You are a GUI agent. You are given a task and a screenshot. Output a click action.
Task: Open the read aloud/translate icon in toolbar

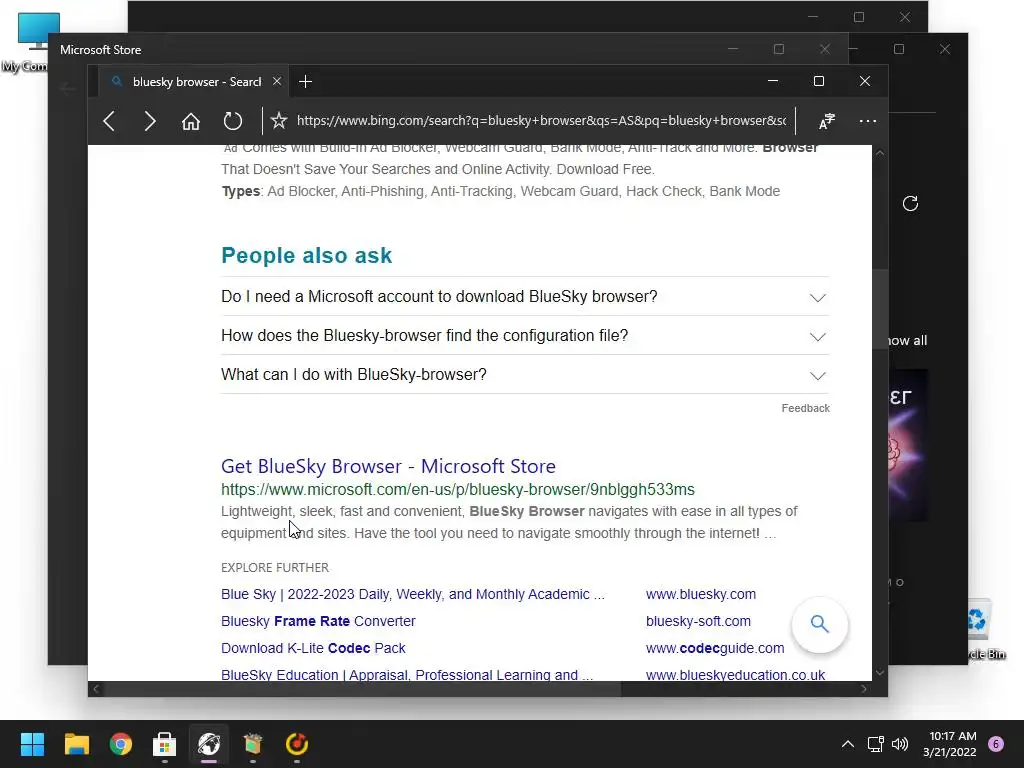click(x=827, y=121)
